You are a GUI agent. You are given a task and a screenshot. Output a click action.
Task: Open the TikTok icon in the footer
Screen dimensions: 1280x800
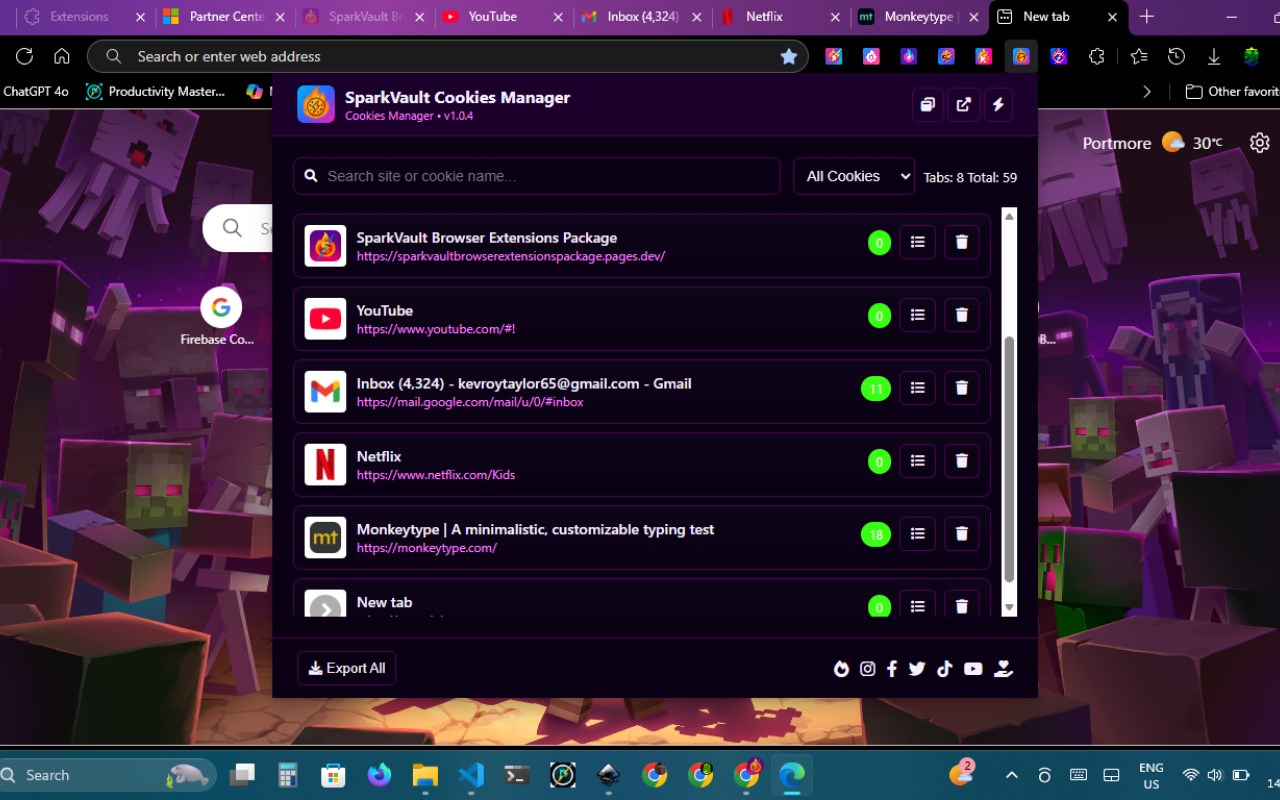(945, 669)
